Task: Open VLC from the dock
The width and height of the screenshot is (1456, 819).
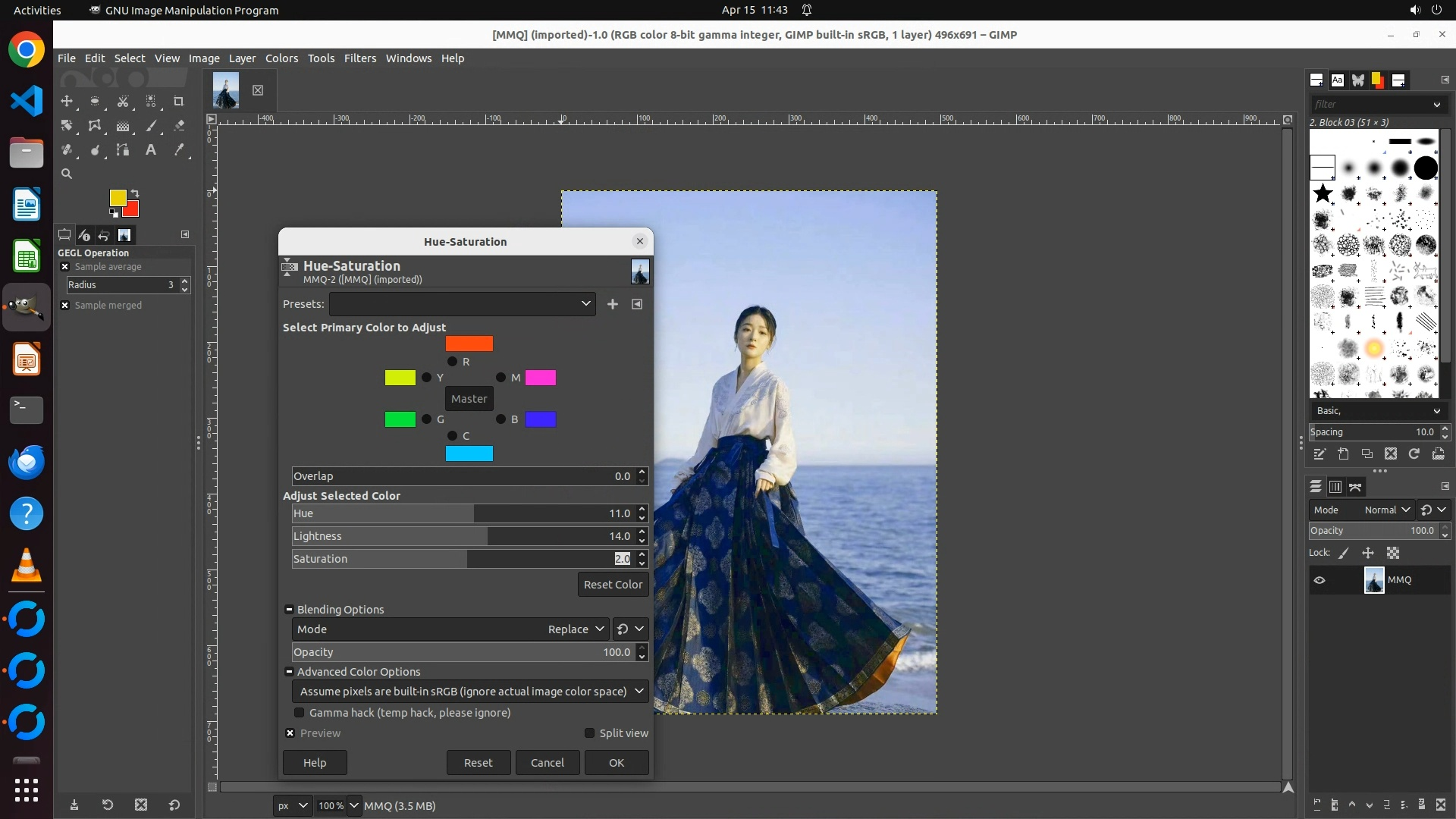Action: click(x=27, y=566)
